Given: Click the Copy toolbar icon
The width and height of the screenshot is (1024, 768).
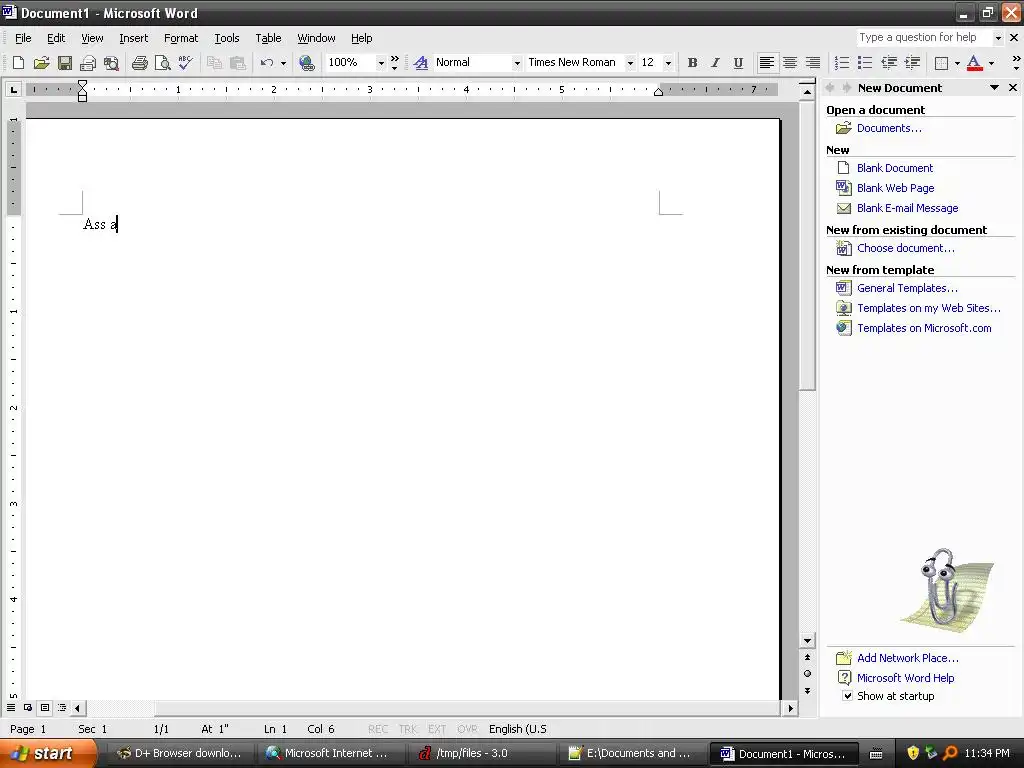Looking at the screenshot, I should (214, 63).
